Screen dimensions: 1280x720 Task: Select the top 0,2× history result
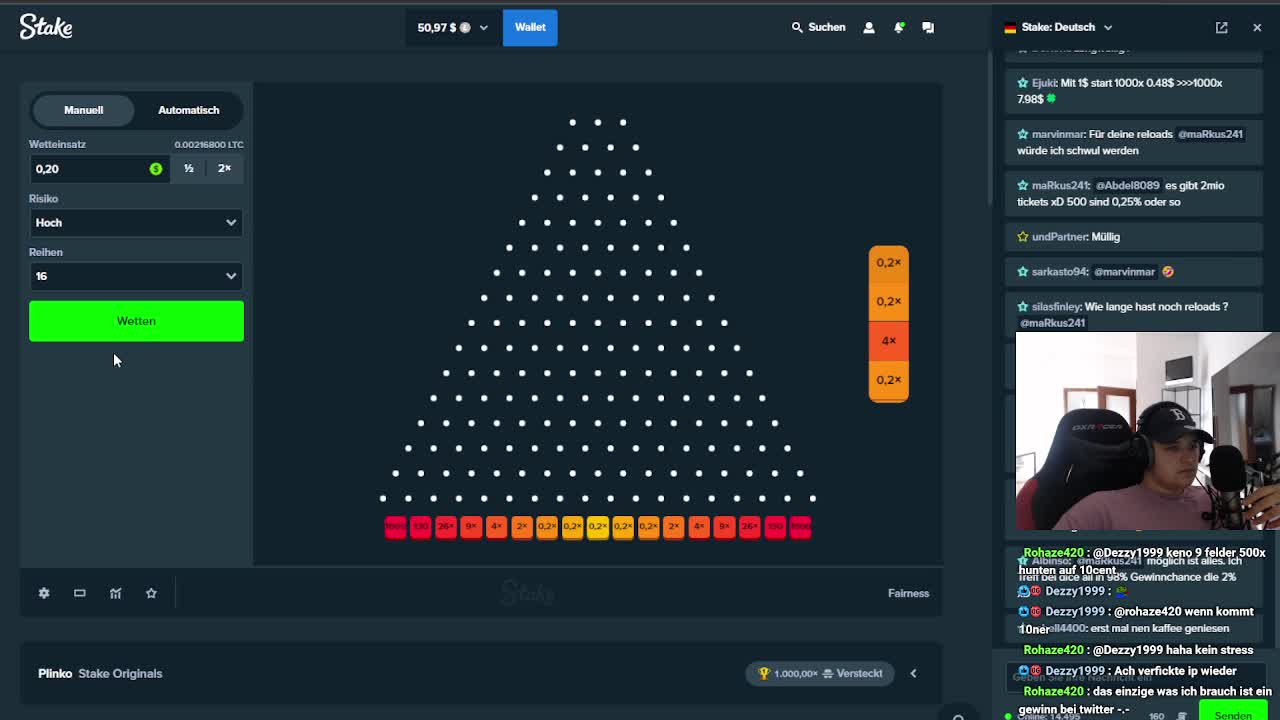pos(889,262)
